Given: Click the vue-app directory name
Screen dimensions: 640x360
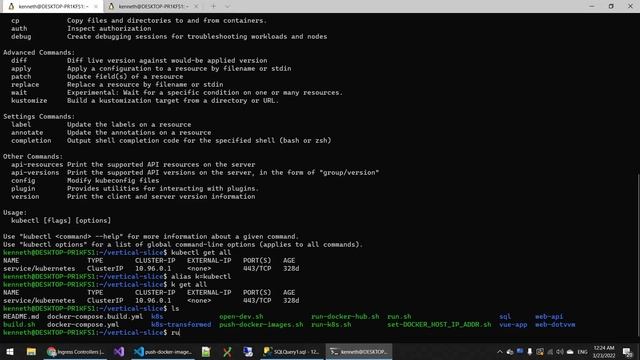Looking at the screenshot, I should [513, 324].
